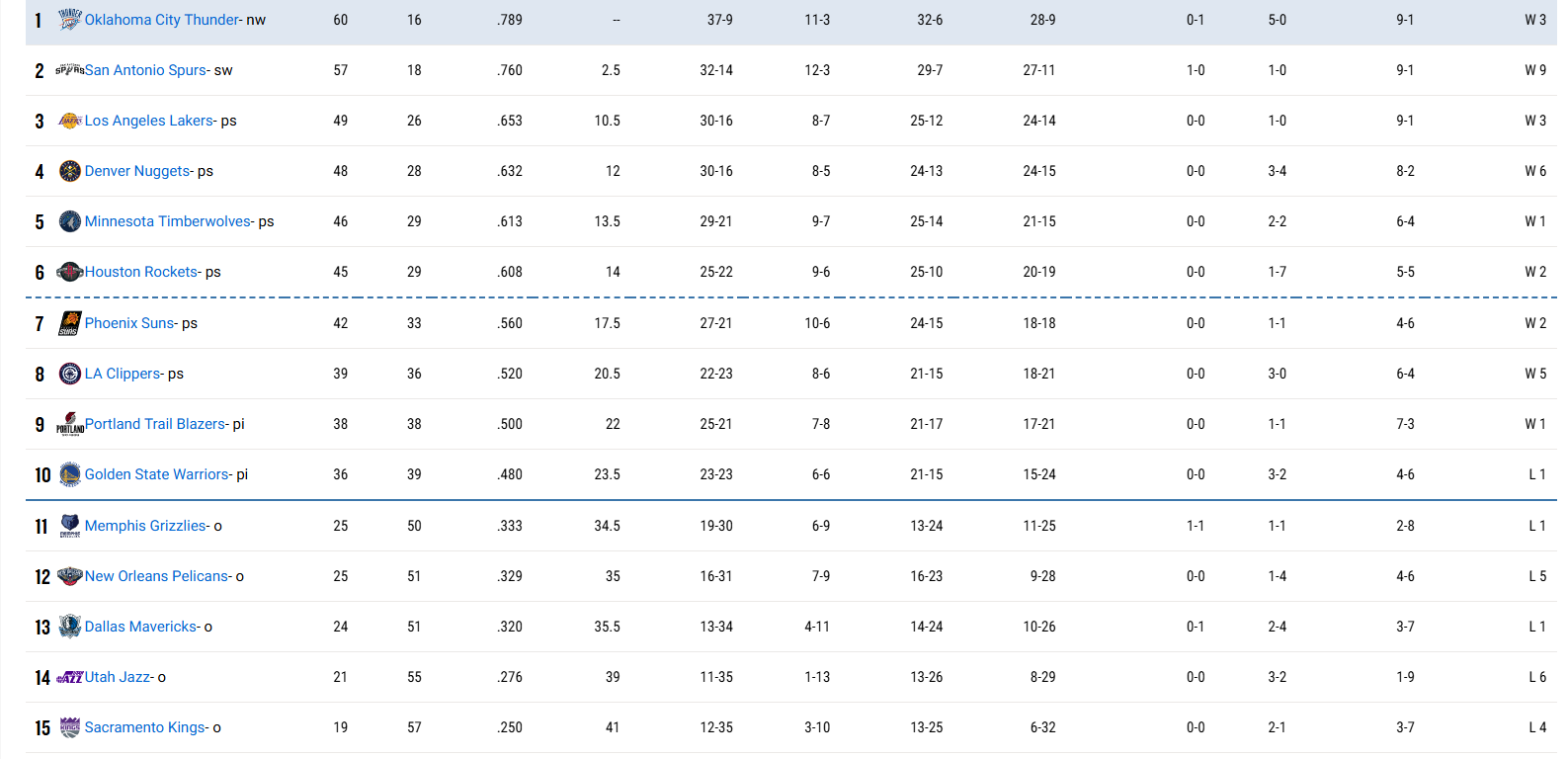Click the Phoenix Suns logo icon
This screenshot has height=759, width=1568.
tap(70, 323)
